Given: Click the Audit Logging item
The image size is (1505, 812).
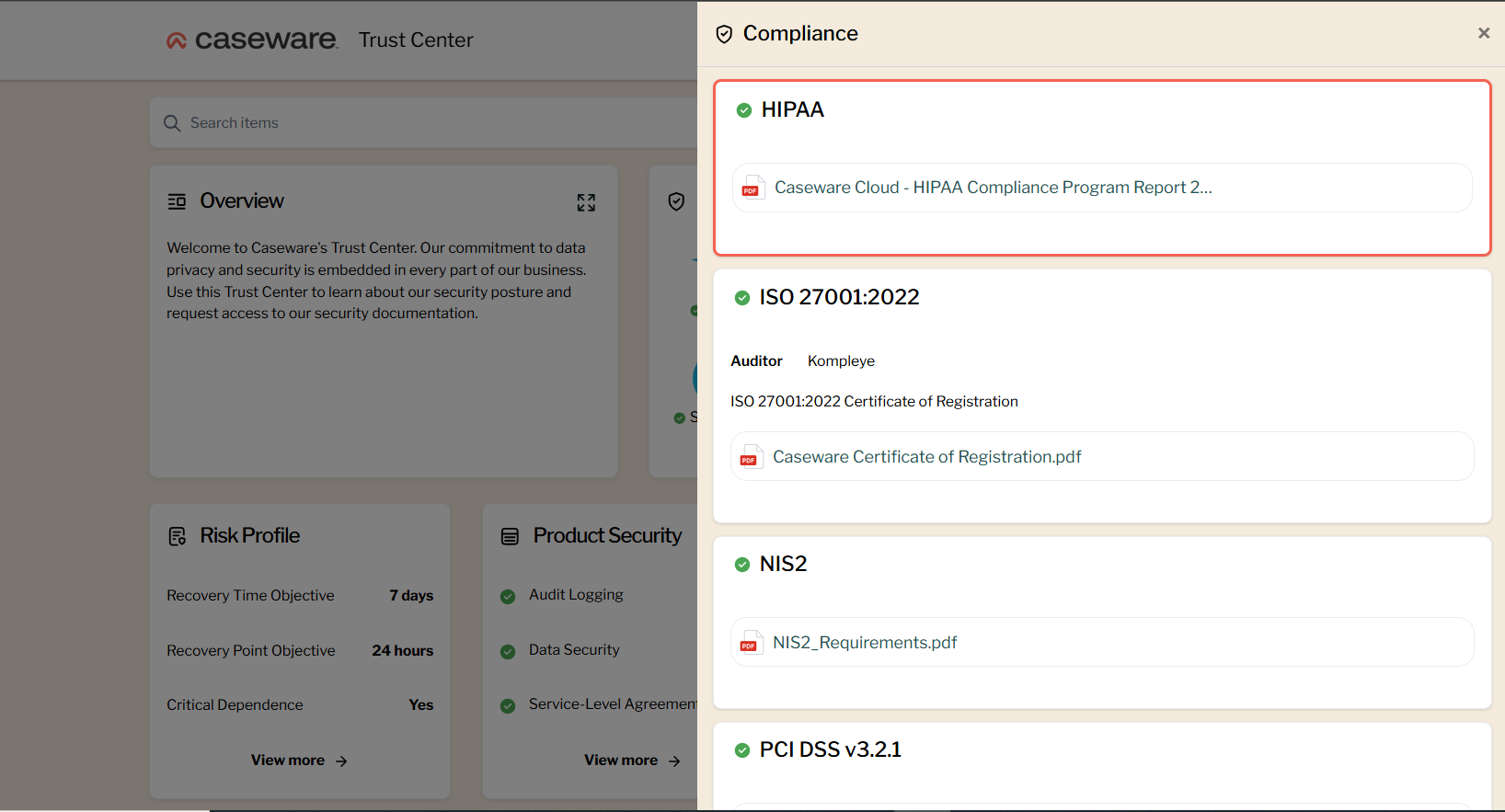Looking at the screenshot, I should (576, 595).
